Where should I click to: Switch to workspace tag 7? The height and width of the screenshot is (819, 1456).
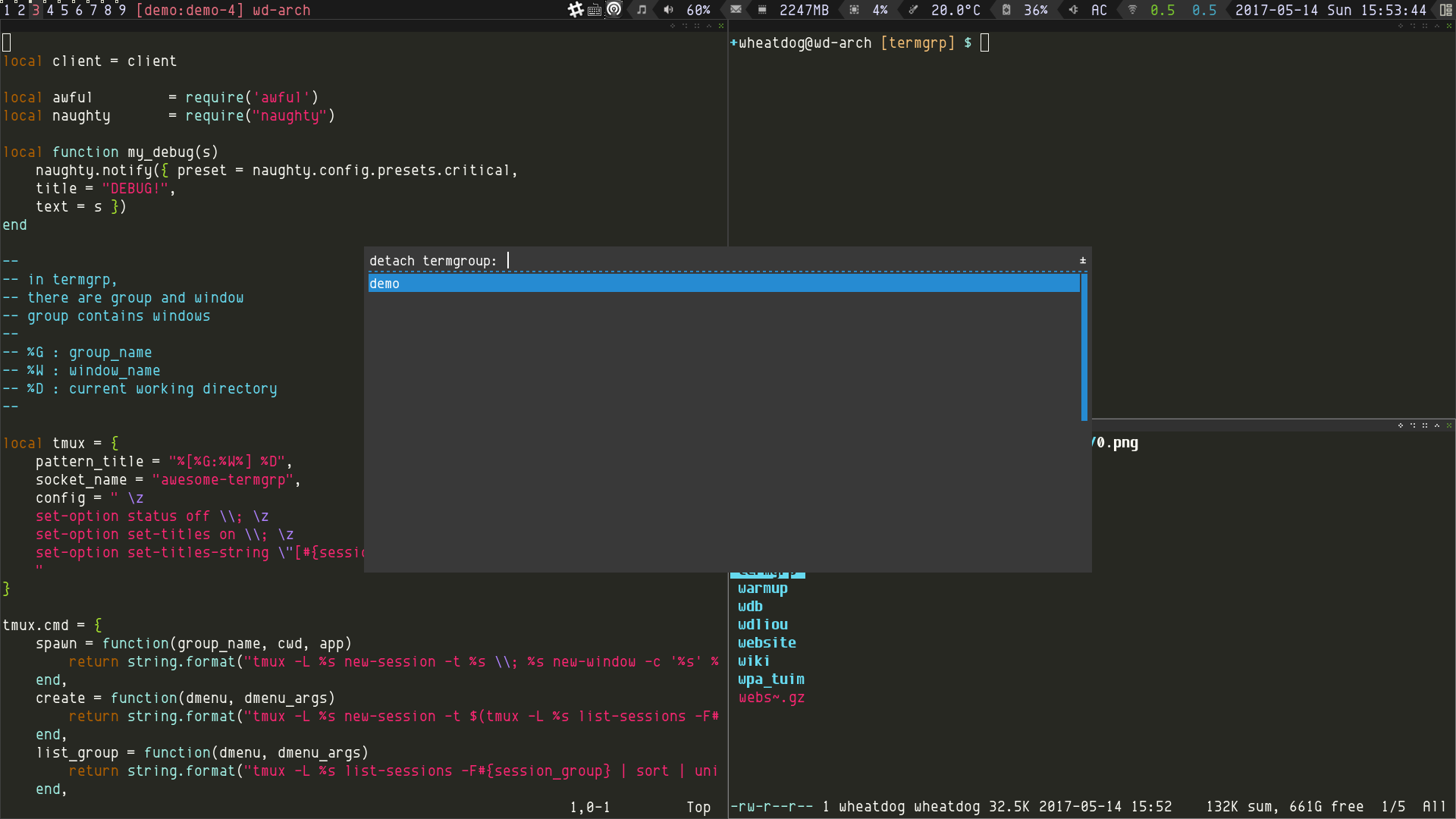coord(93,10)
